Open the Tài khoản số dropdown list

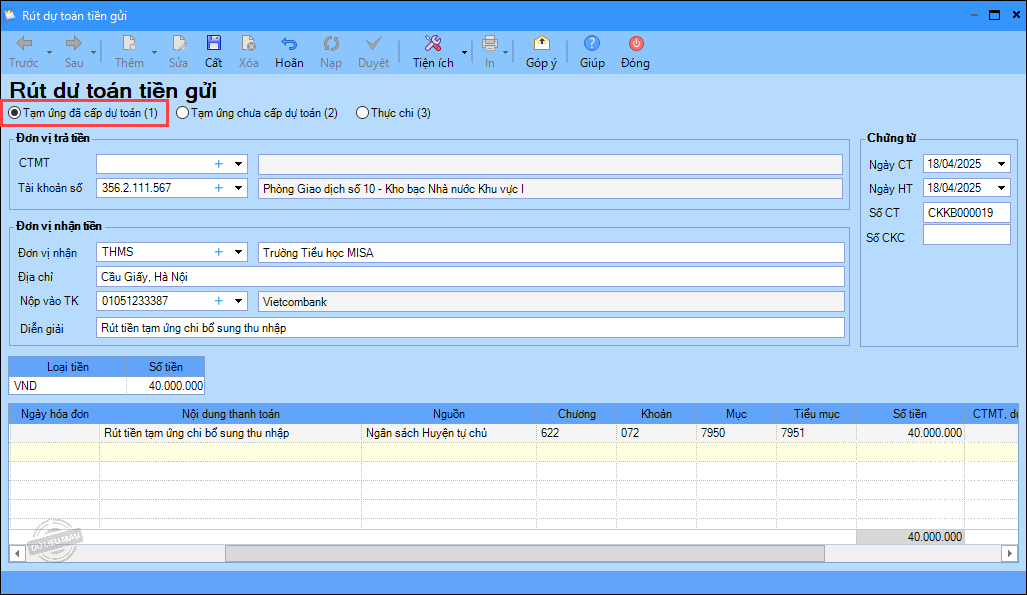(x=238, y=188)
